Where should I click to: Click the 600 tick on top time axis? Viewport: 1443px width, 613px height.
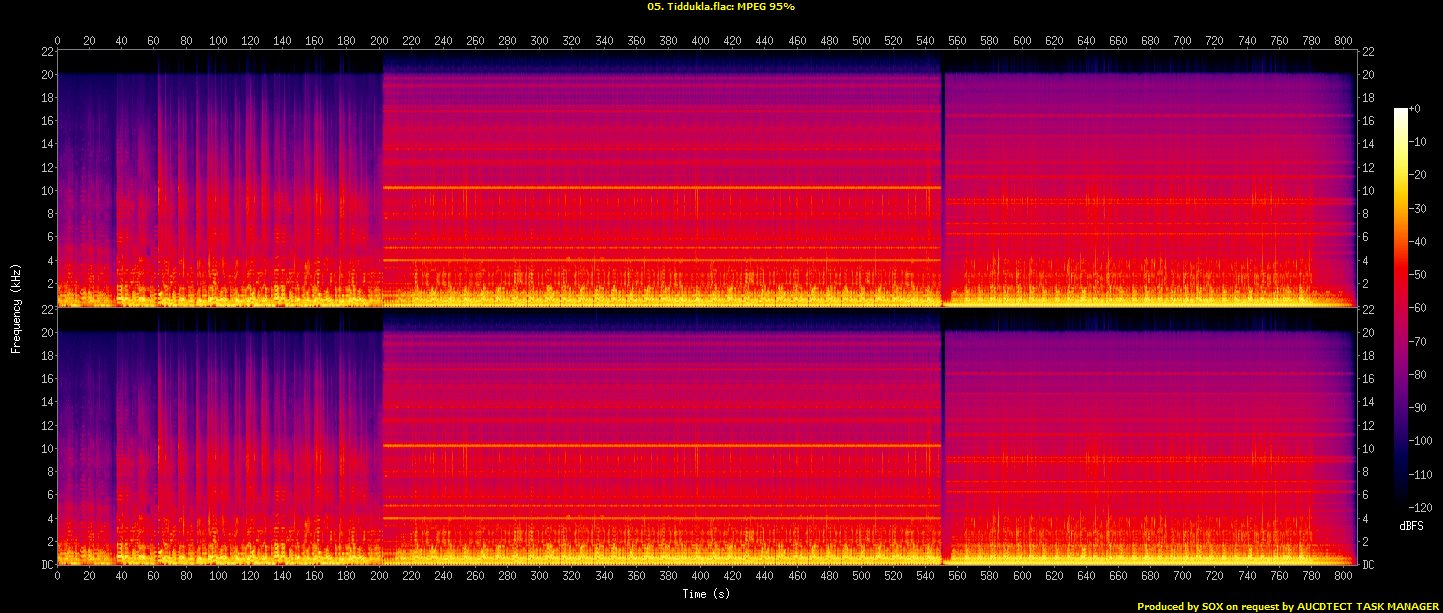[1022, 41]
